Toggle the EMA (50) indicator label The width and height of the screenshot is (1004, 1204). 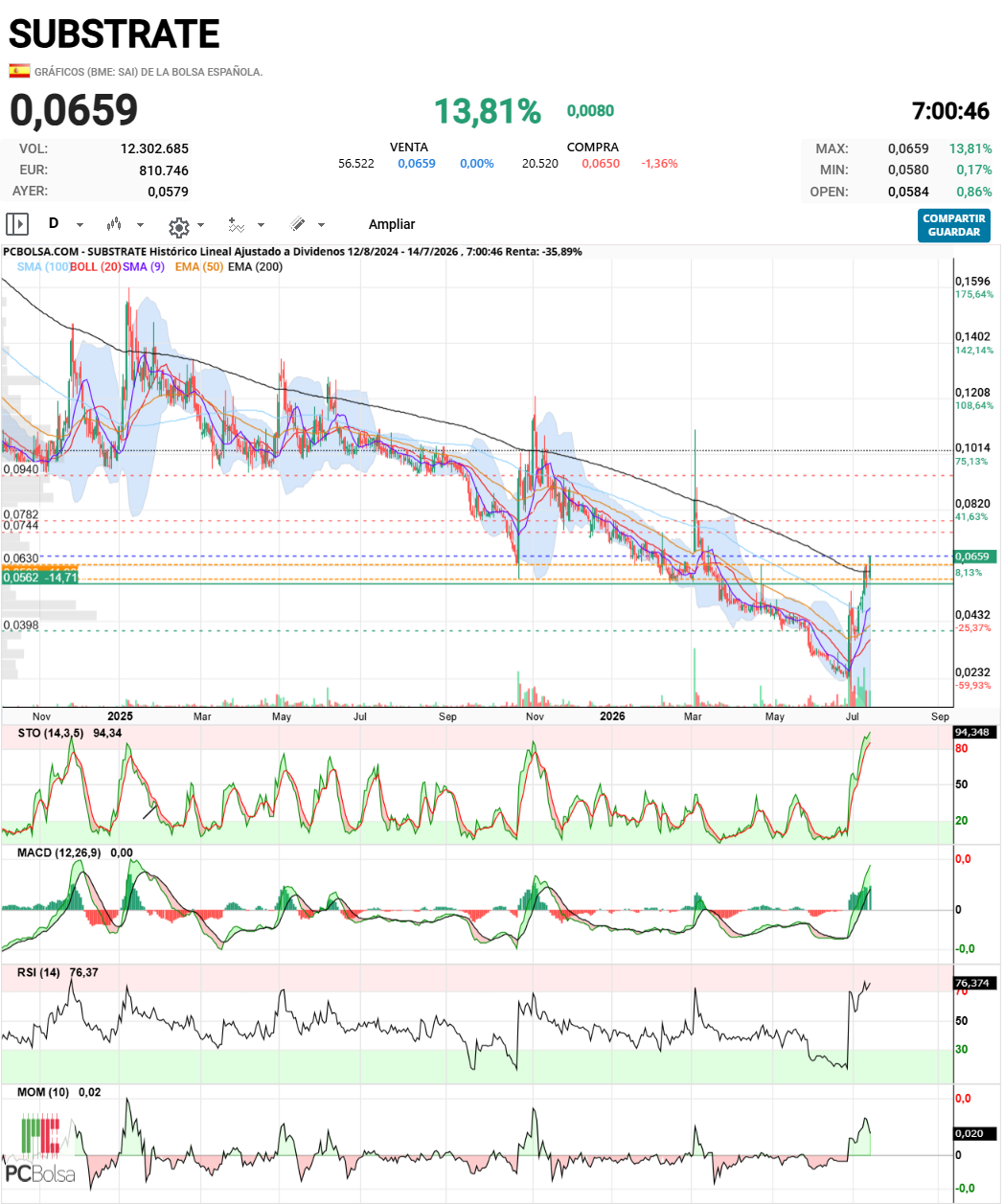(199, 266)
